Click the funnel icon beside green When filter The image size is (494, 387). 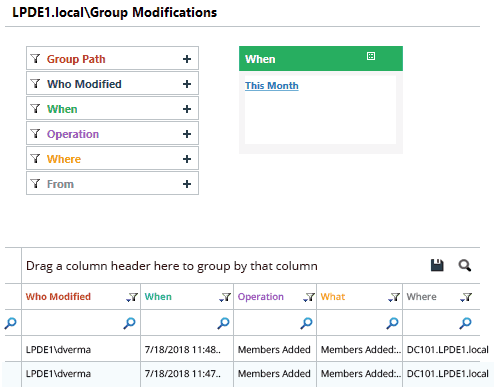click(x=35, y=109)
